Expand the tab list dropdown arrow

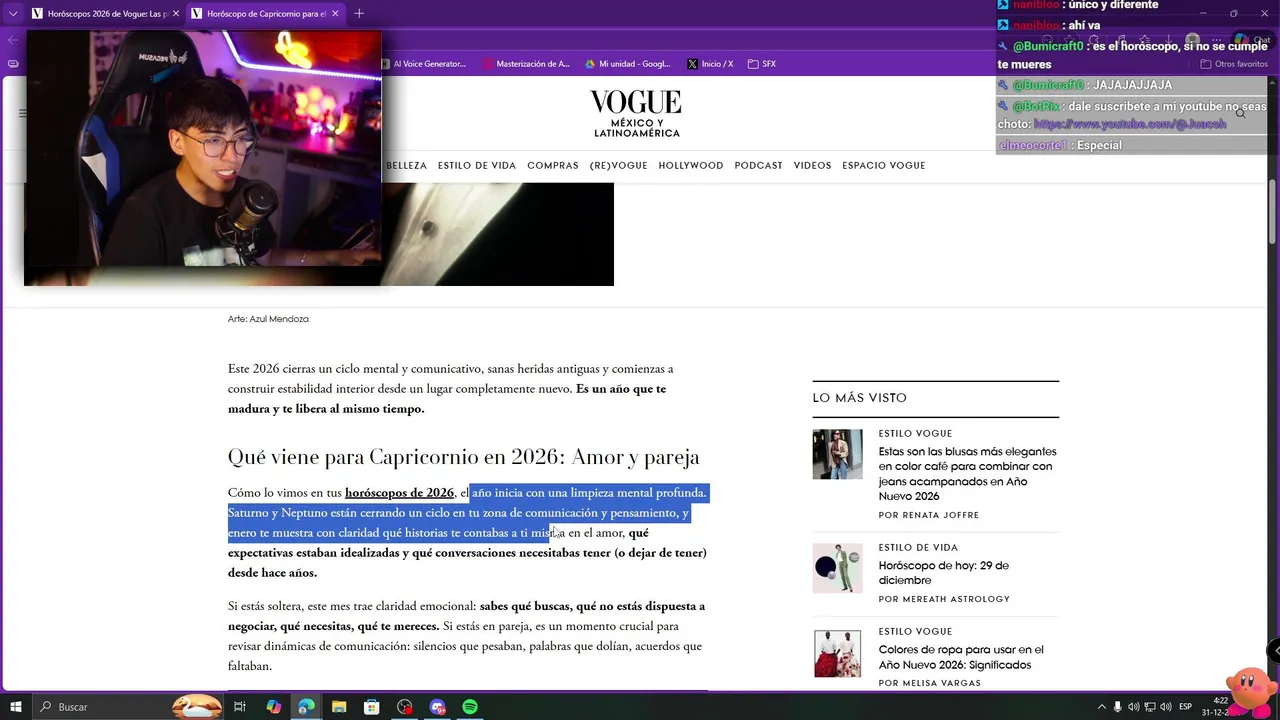tap(12, 14)
